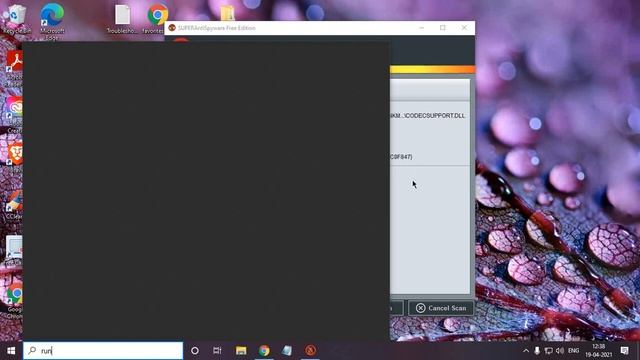Open Task View on the taskbar
The width and height of the screenshot is (640, 360).
click(217, 351)
